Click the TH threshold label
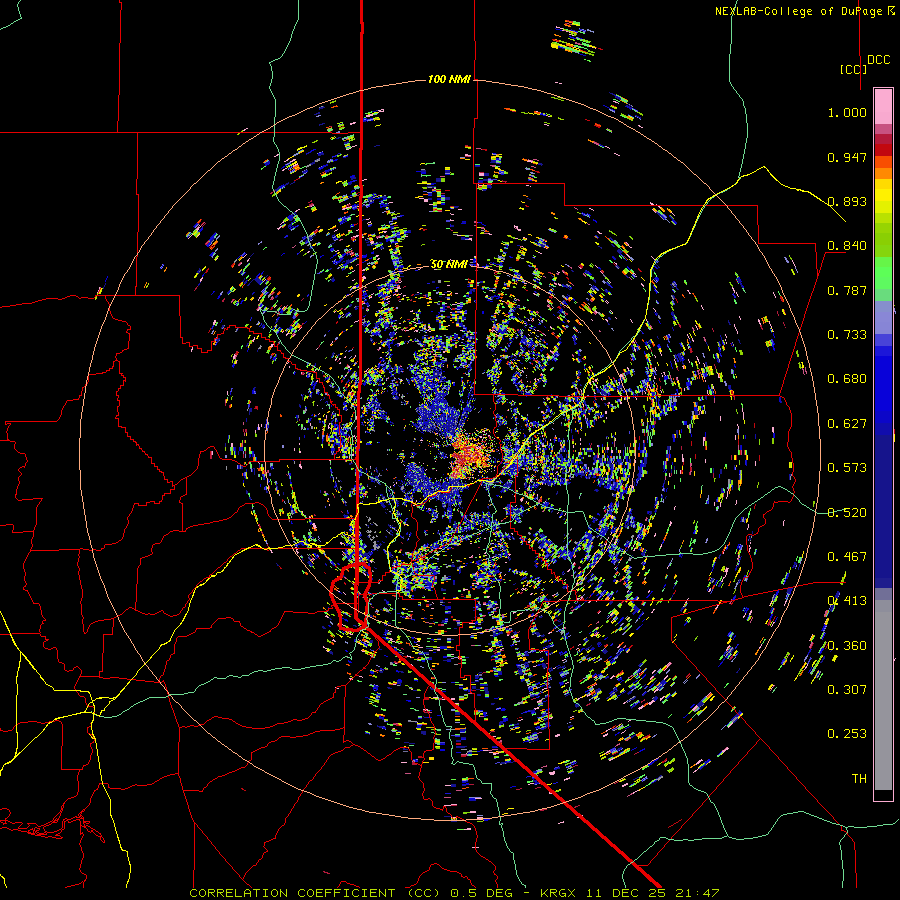Image resolution: width=900 pixels, height=900 pixels. 859,779
